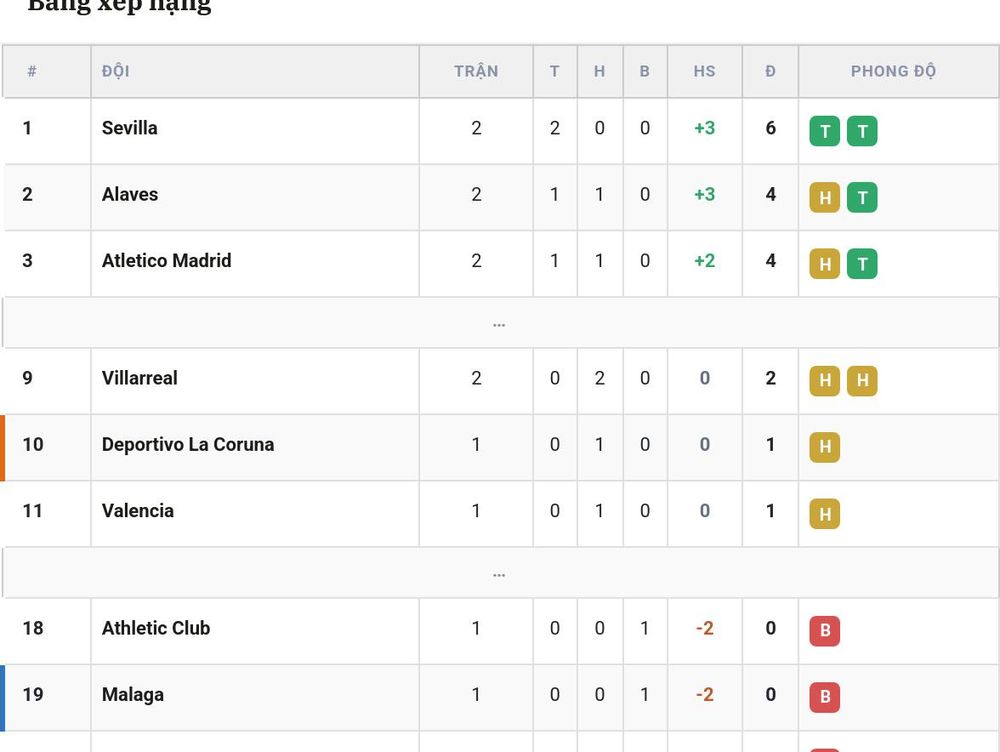This screenshot has height=752, width=1000.
Task: Expand hidden rows between Atletico Madrid and Villarreal
Action: (499, 323)
